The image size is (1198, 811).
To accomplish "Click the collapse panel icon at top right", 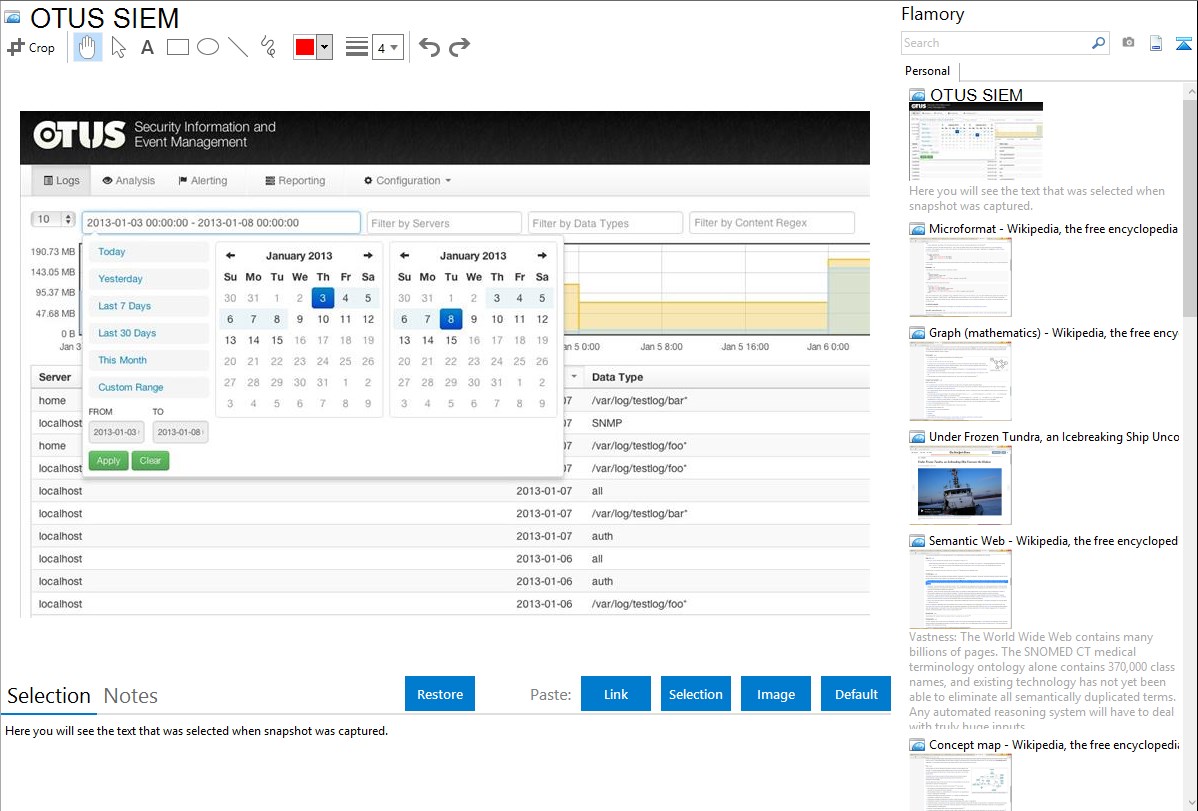I will [1183, 43].
